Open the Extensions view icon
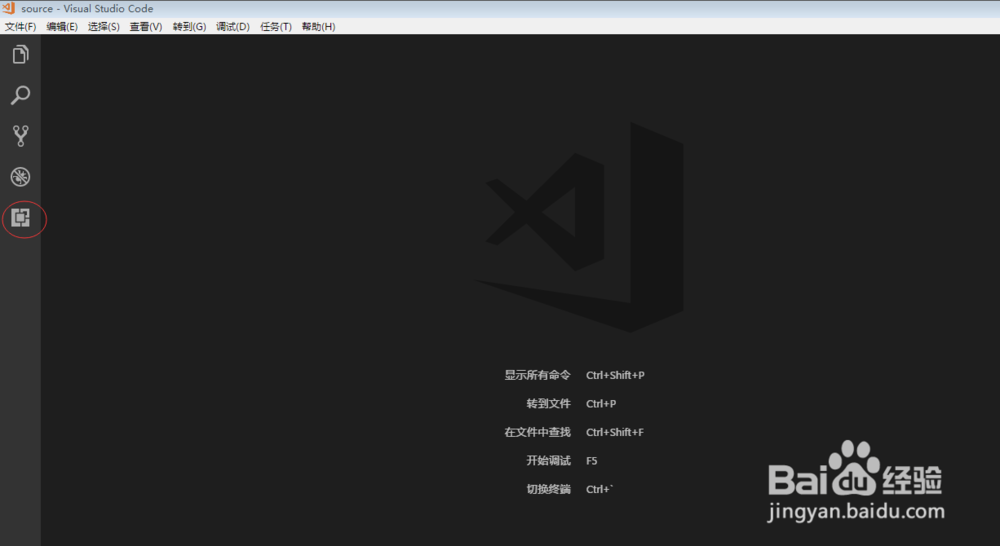Screen dimensions: 1000x546 pyautogui.click(x=20, y=218)
